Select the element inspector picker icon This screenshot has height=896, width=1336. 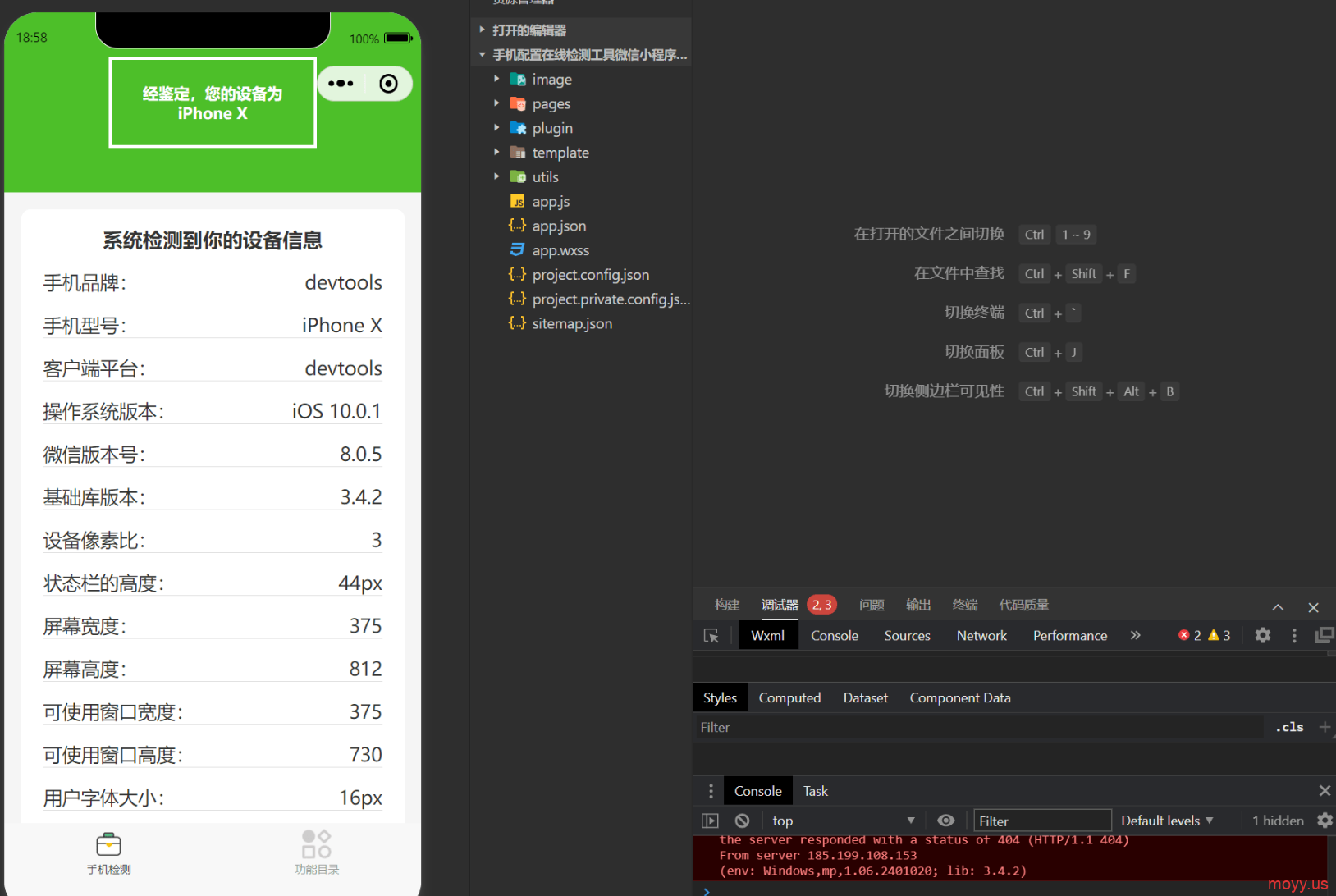711,636
